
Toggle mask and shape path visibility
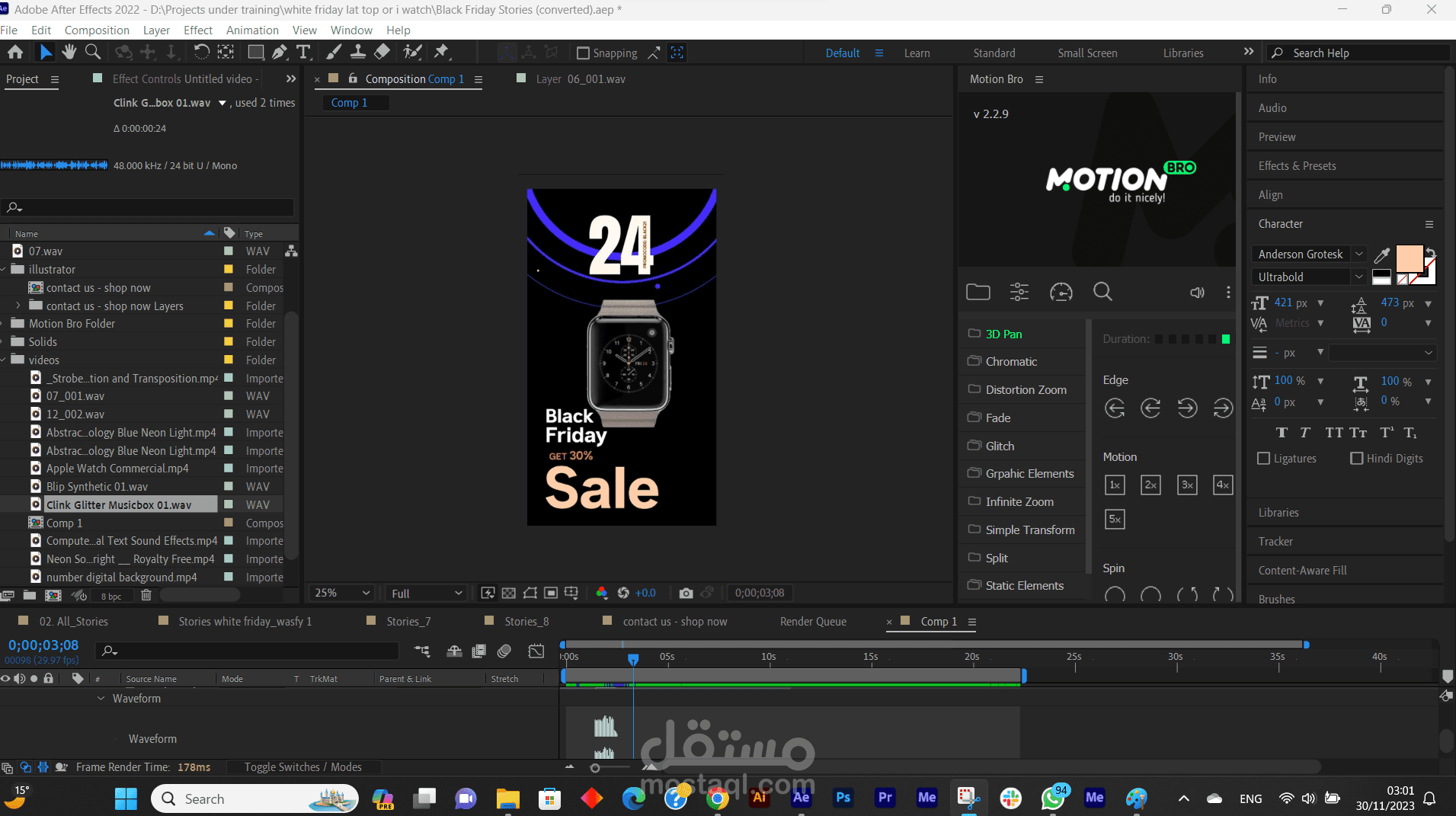(x=530, y=593)
